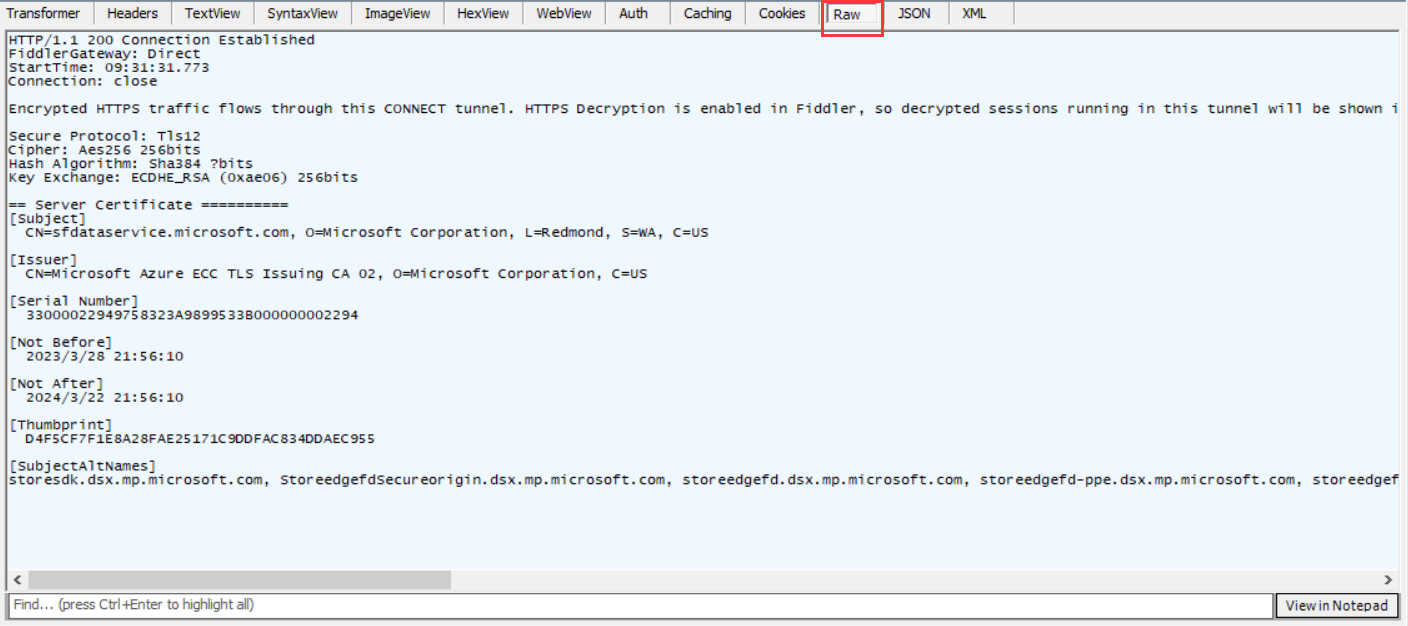Click the '[Not After]' label

point(56,384)
